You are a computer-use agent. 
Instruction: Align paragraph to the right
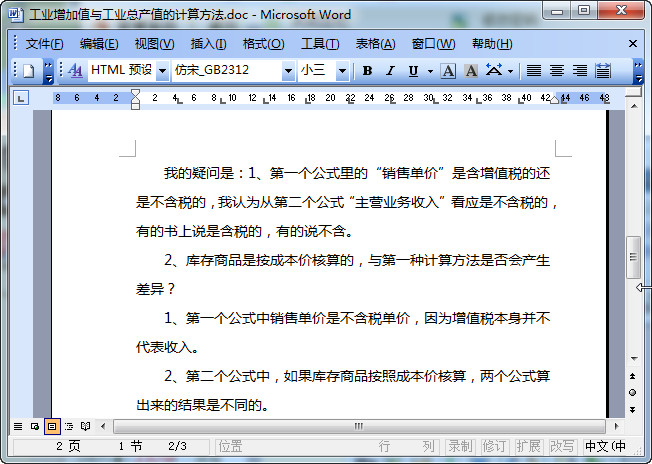(580, 71)
